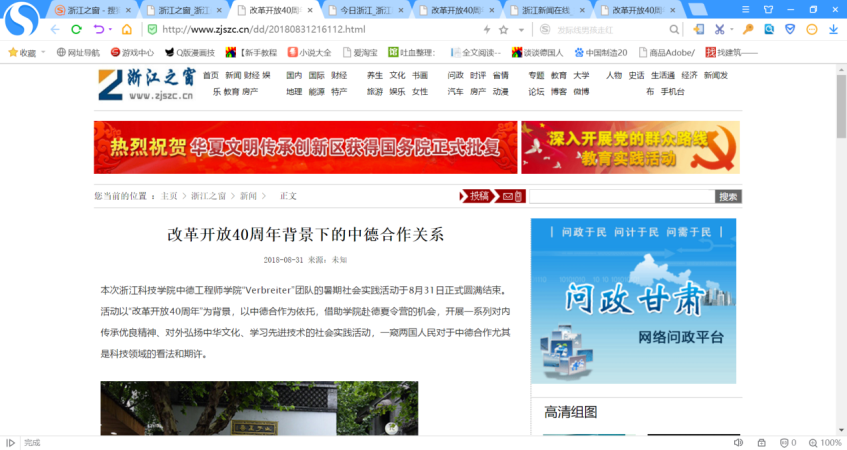847x450 pixels.
Task: Go to the browser home page icon
Action: click(127, 30)
